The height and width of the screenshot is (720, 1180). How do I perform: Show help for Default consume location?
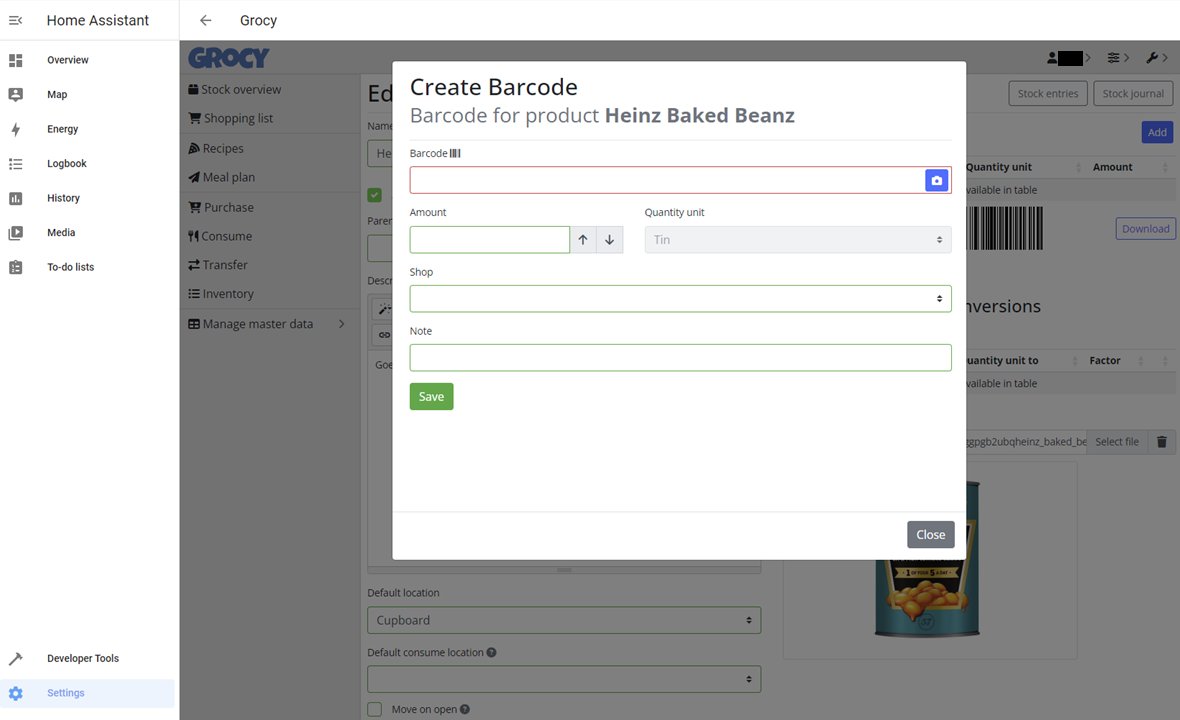pos(491,653)
